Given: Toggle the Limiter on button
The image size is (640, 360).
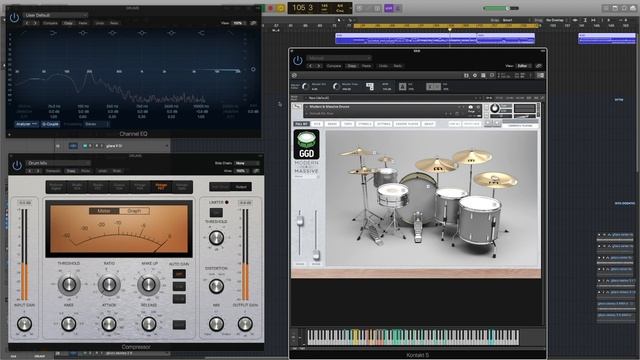Looking at the screenshot, I should [x=216, y=212].
